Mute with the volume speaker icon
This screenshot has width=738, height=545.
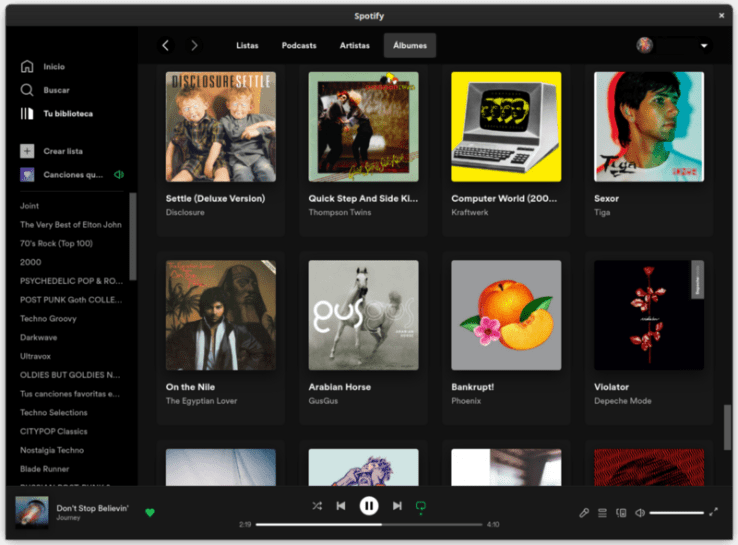640,513
